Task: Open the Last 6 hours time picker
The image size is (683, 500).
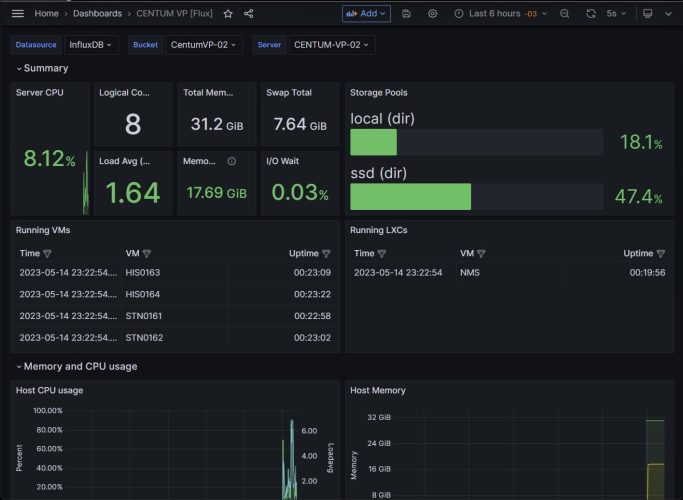Action: (500, 14)
